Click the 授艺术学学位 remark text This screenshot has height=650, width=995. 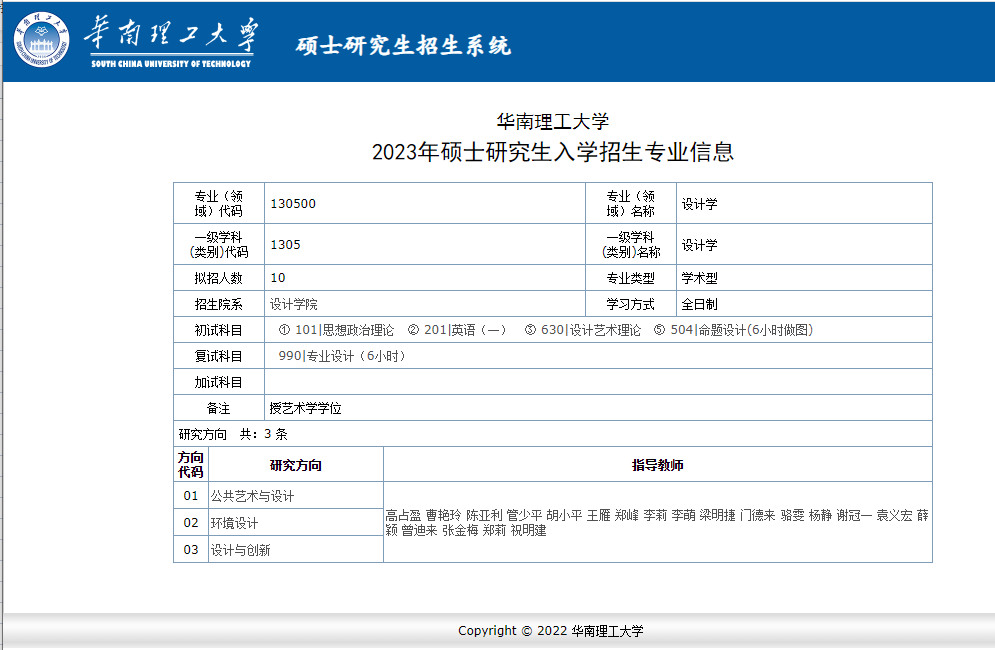coord(306,408)
